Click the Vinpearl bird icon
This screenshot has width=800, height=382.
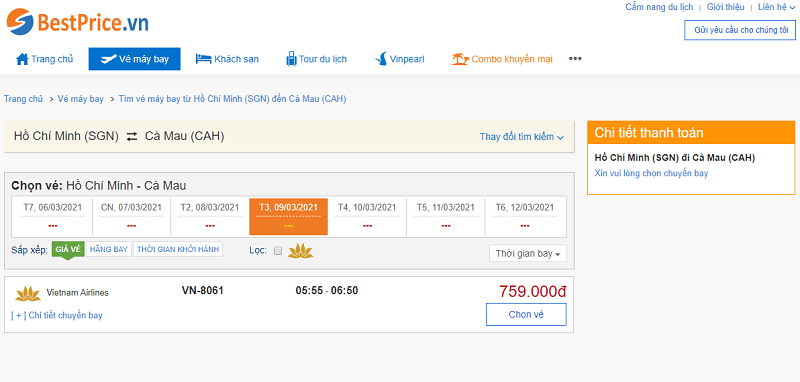coord(381,59)
